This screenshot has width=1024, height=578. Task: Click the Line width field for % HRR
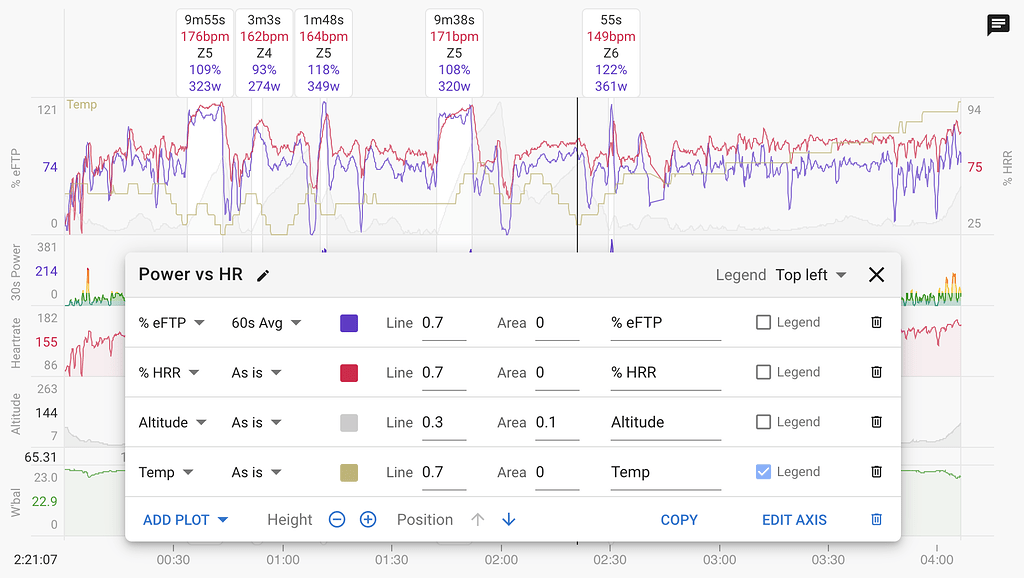(x=444, y=372)
